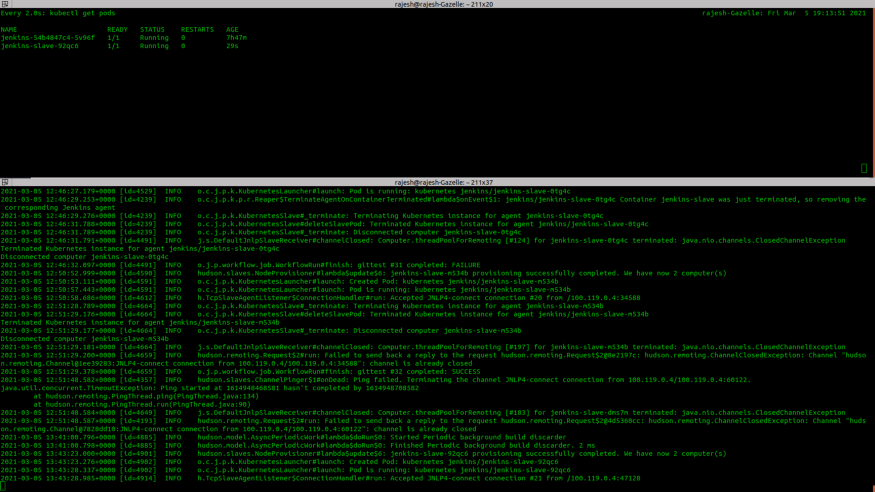Click log timestamp '13:41:00.796+0000'
The width and height of the screenshot is (875, 492).
pyautogui.click(x=79, y=437)
